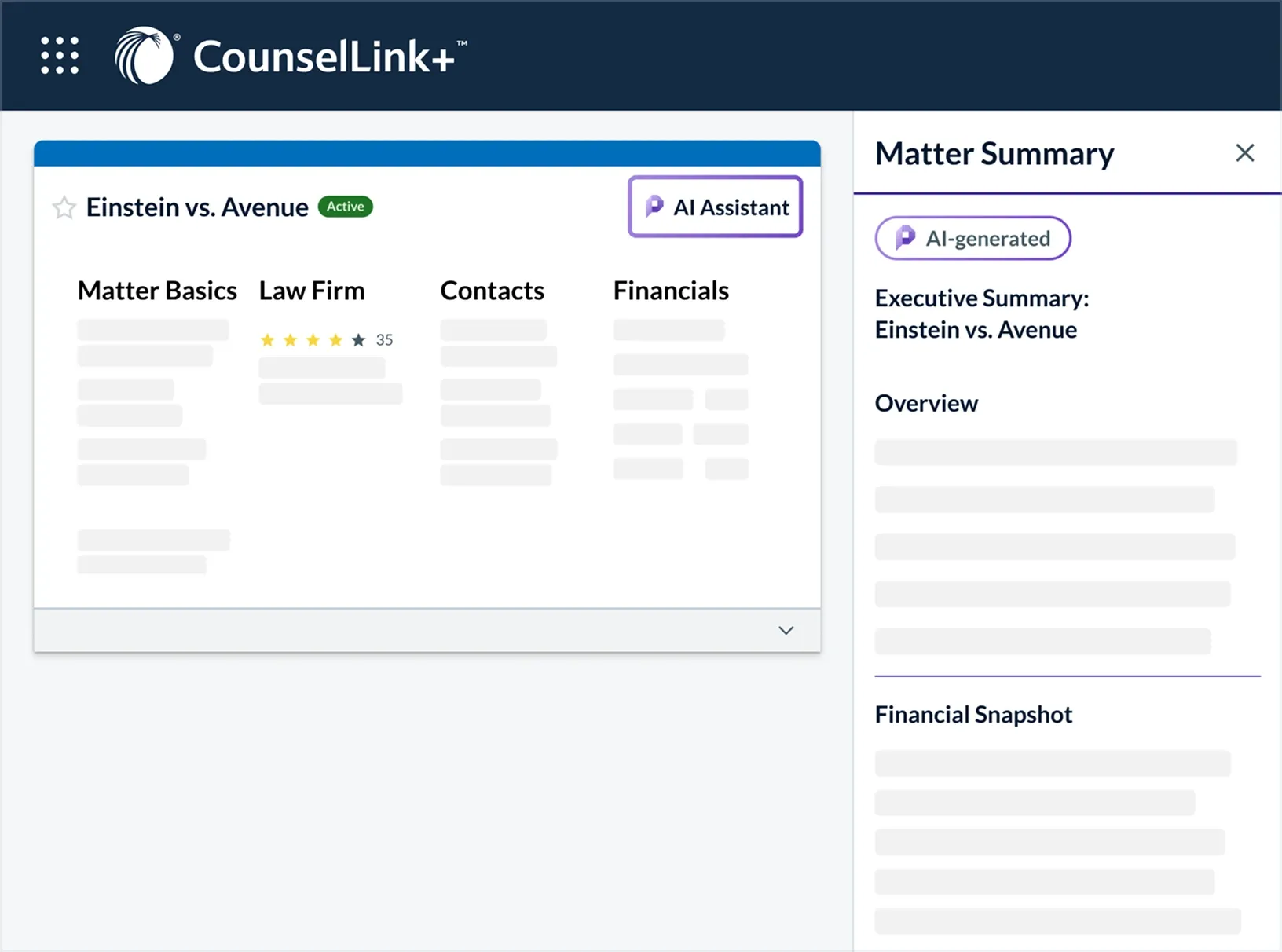Click the Law Firm section header
This screenshot has height=952, width=1282.
pos(311,290)
